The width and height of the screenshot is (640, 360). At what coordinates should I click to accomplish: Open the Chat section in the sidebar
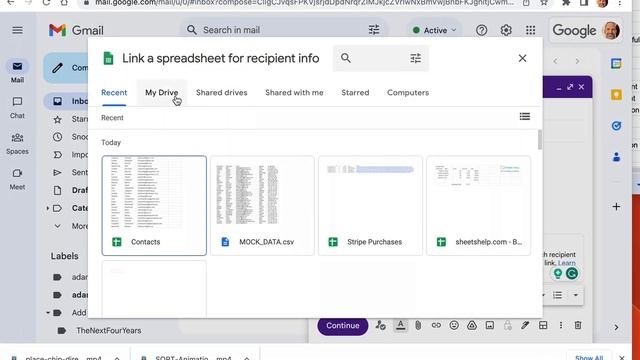click(17, 107)
